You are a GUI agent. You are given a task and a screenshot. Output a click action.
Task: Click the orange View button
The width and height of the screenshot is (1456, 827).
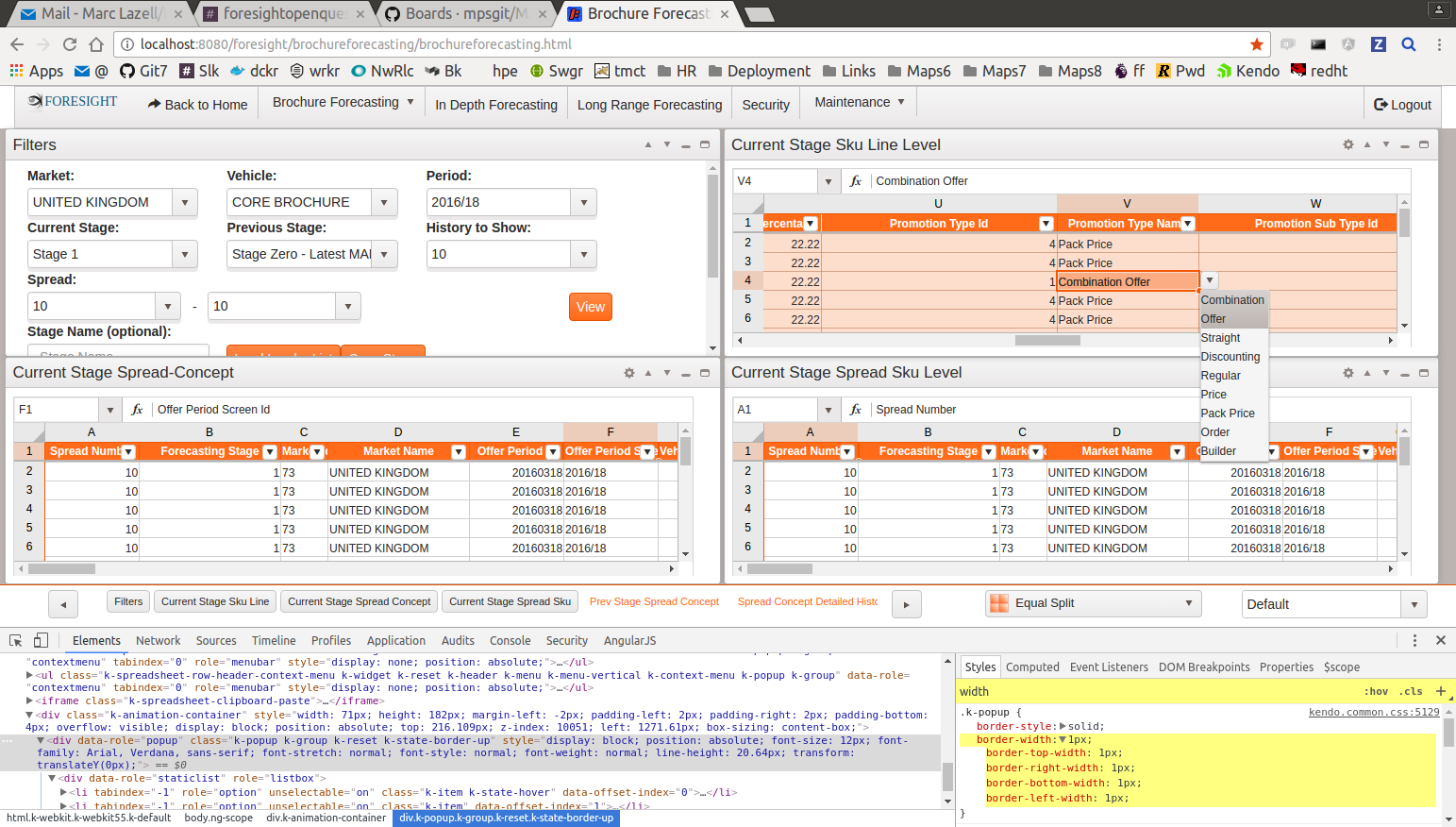point(591,307)
